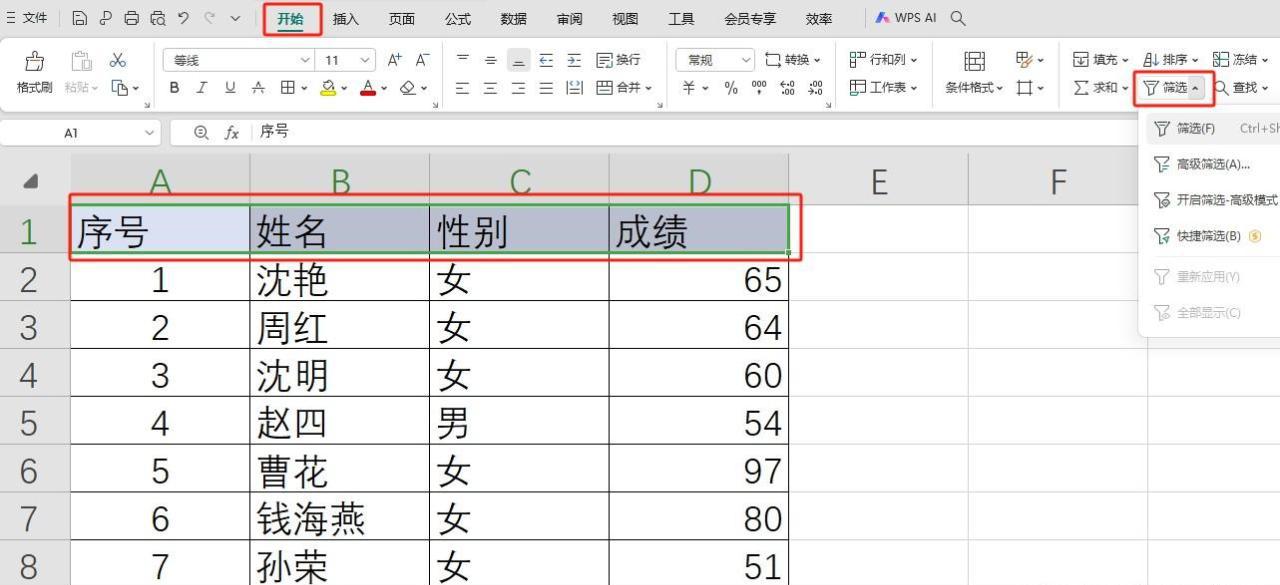Click the select-all corner of the sheet
Screen dimensions: 1280x585
(x=32, y=181)
